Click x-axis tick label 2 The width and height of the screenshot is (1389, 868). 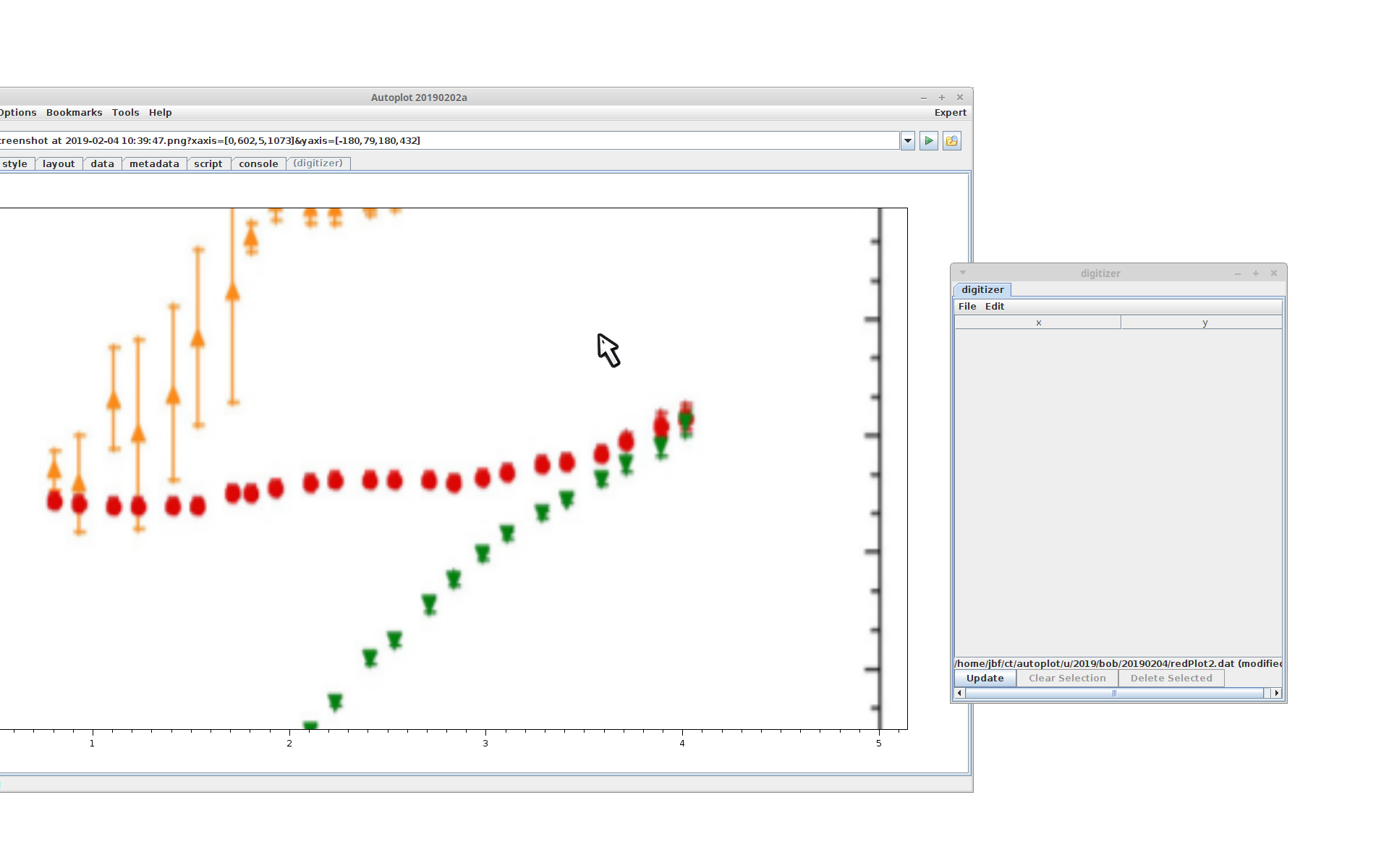289,744
